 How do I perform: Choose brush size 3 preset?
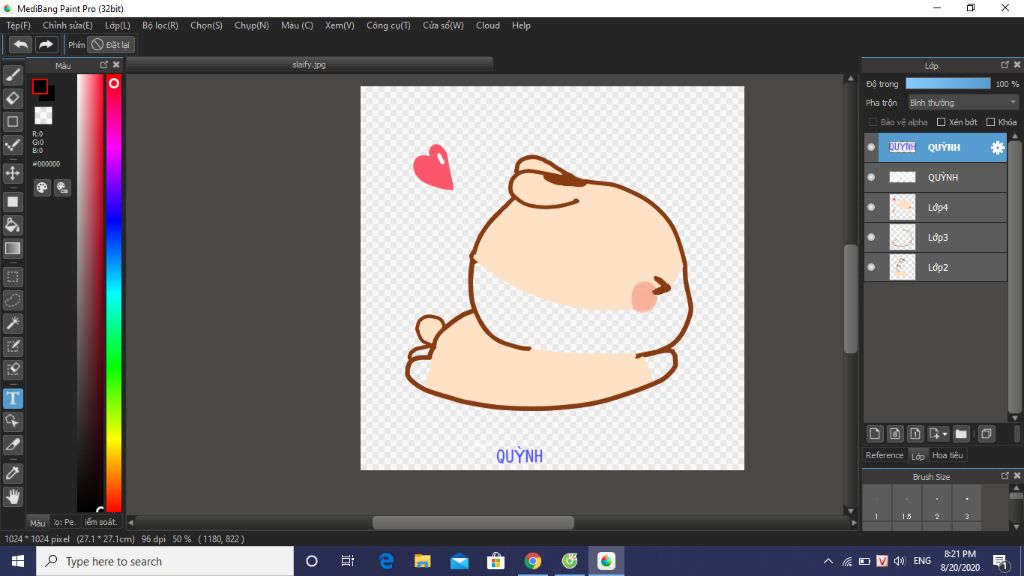tap(967, 506)
